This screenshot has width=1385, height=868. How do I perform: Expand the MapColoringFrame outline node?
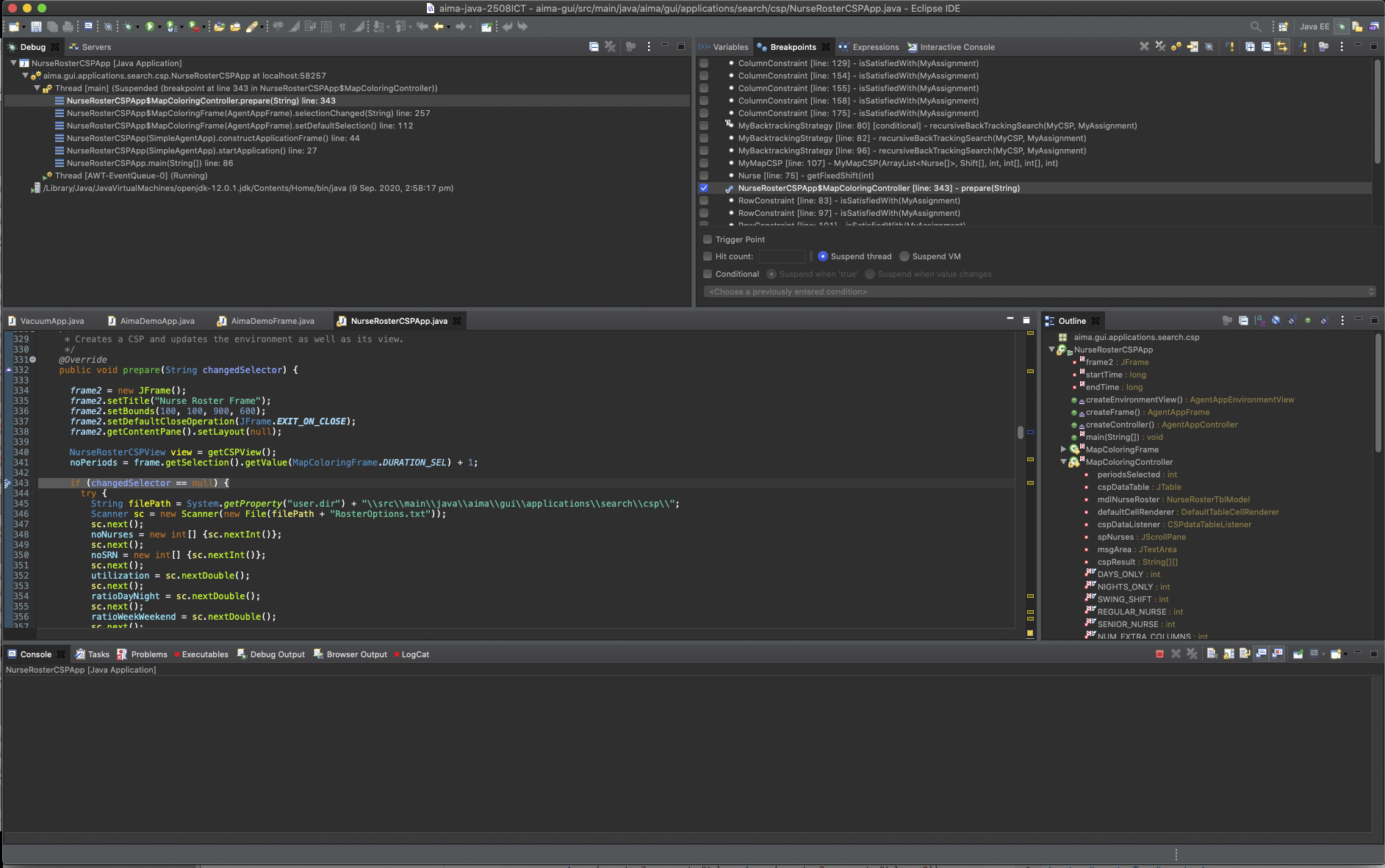tap(1063, 449)
